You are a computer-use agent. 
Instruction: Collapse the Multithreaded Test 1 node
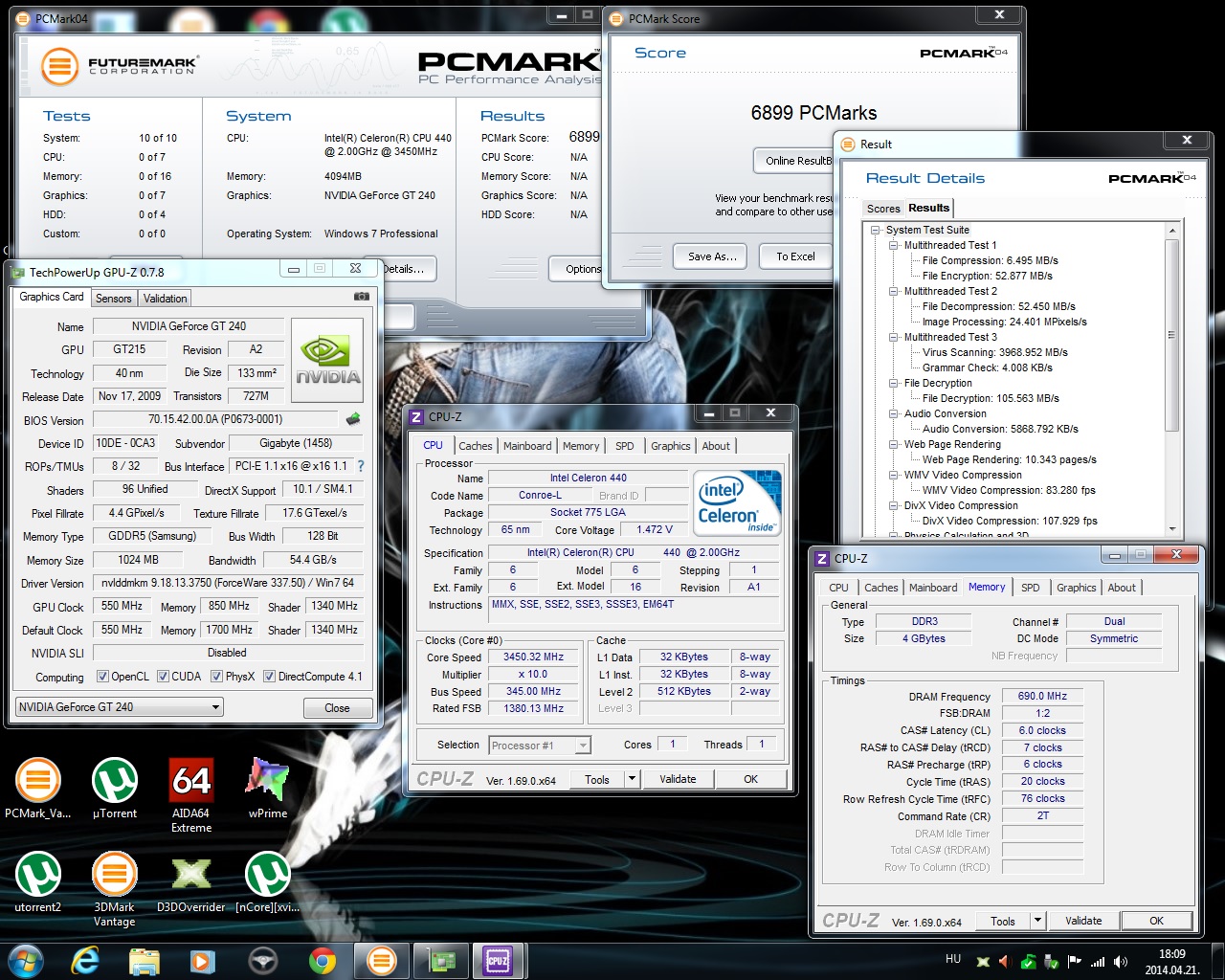point(893,245)
